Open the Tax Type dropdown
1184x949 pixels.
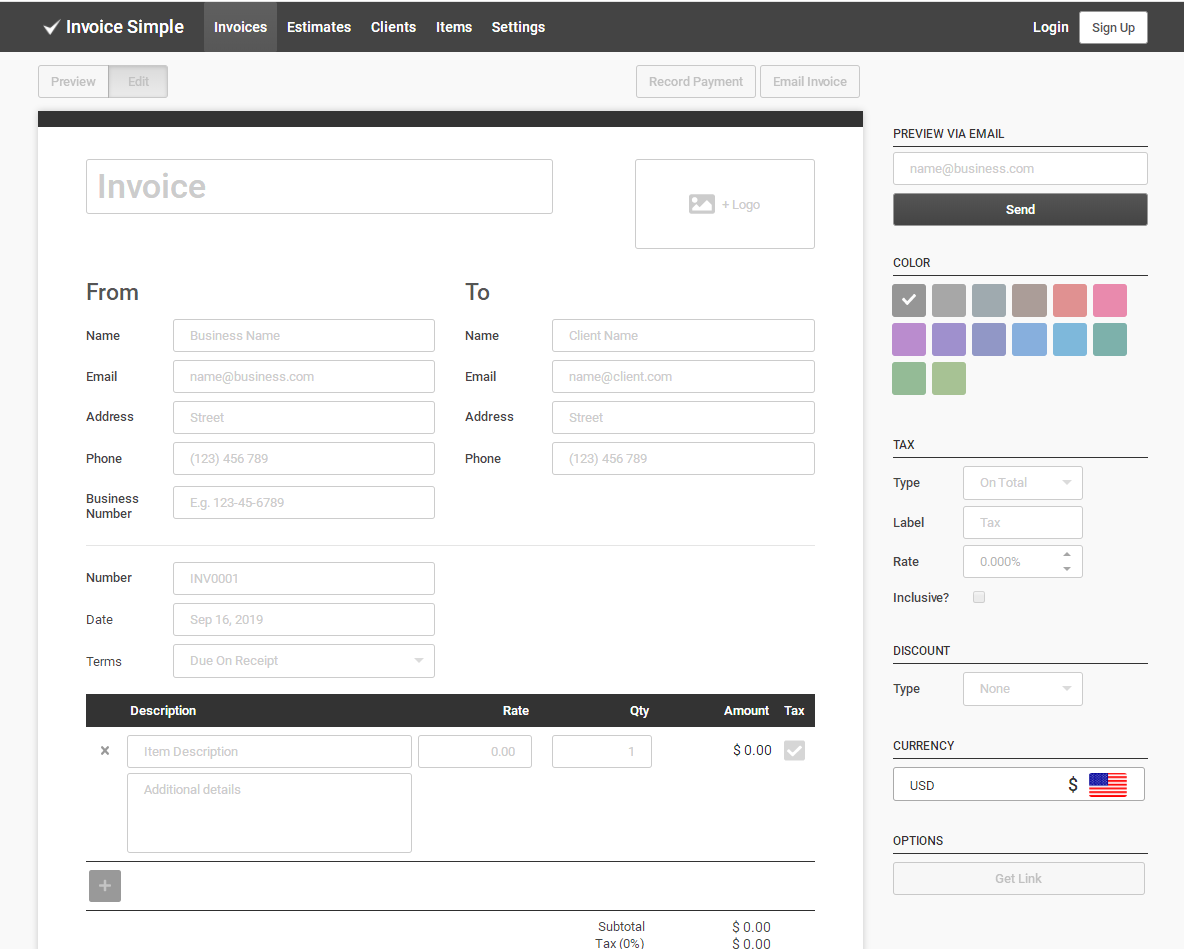[x=1022, y=483]
